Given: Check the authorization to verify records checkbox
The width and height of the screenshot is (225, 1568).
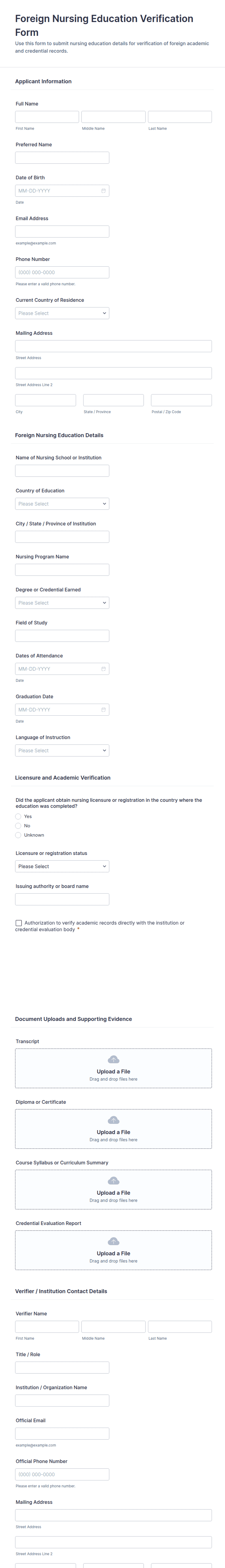Looking at the screenshot, I should (19, 923).
